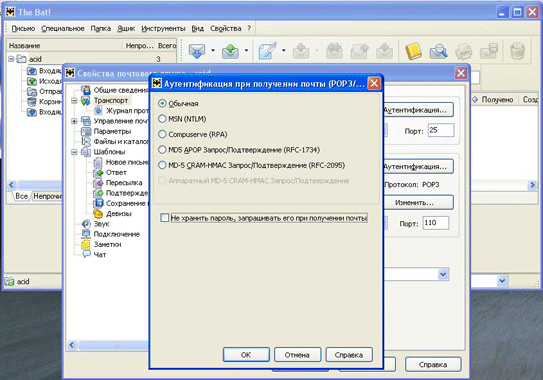Viewport: 543px width, 380px height.
Task: Click the port 25 input field
Action: pos(440,130)
